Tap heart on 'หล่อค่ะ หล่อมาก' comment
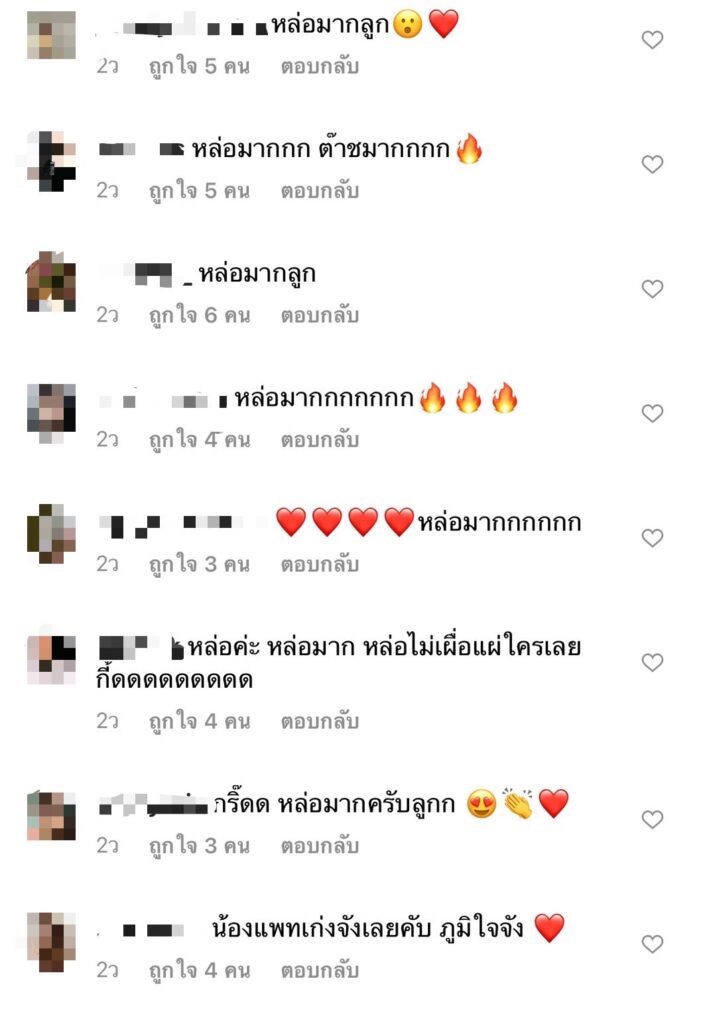703x1024 pixels. (652, 662)
